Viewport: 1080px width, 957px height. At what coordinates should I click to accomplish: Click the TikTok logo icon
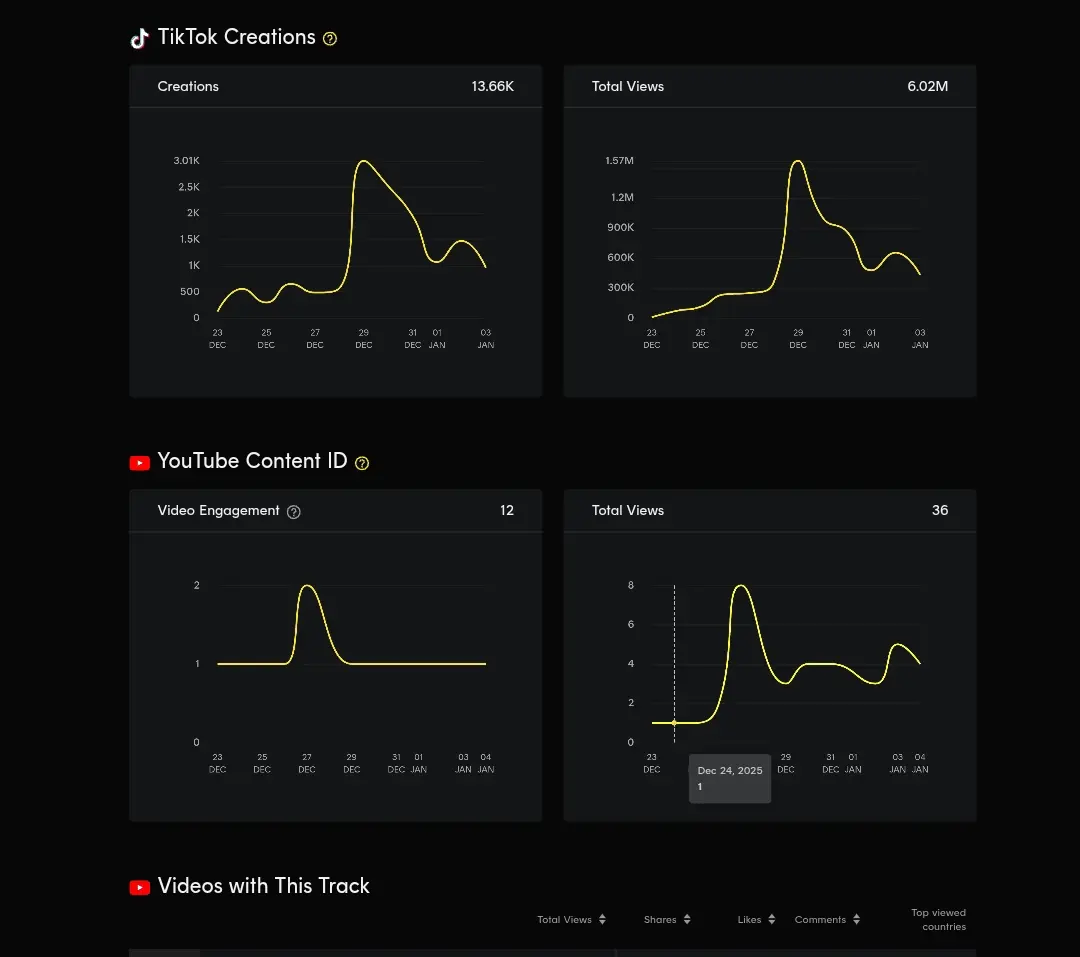(x=139, y=38)
